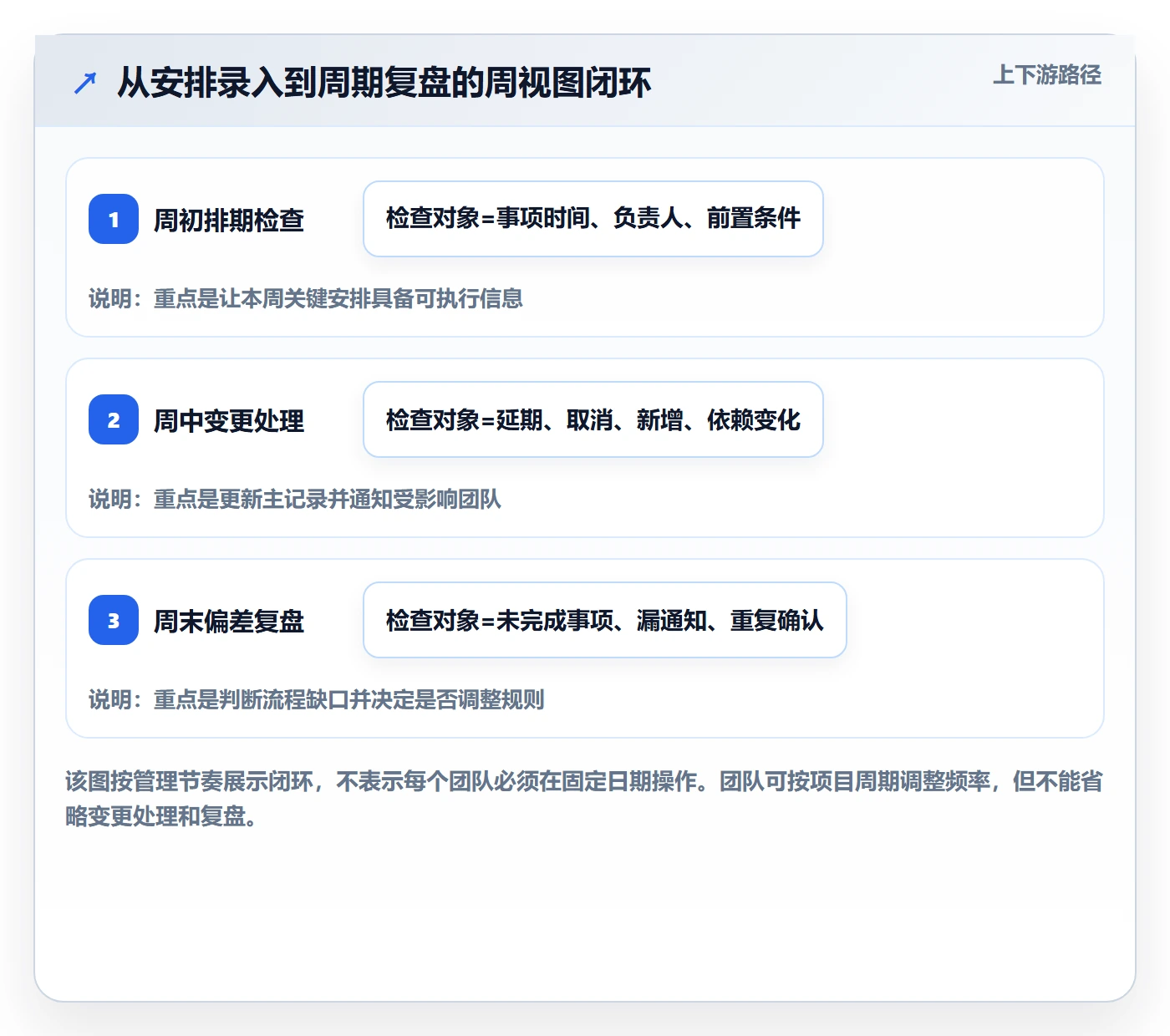The height and width of the screenshot is (1036, 1170).
Task: Click the footer paragraph starting 该图按管理节奏展示闭环
Action: [x=584, y=799]
